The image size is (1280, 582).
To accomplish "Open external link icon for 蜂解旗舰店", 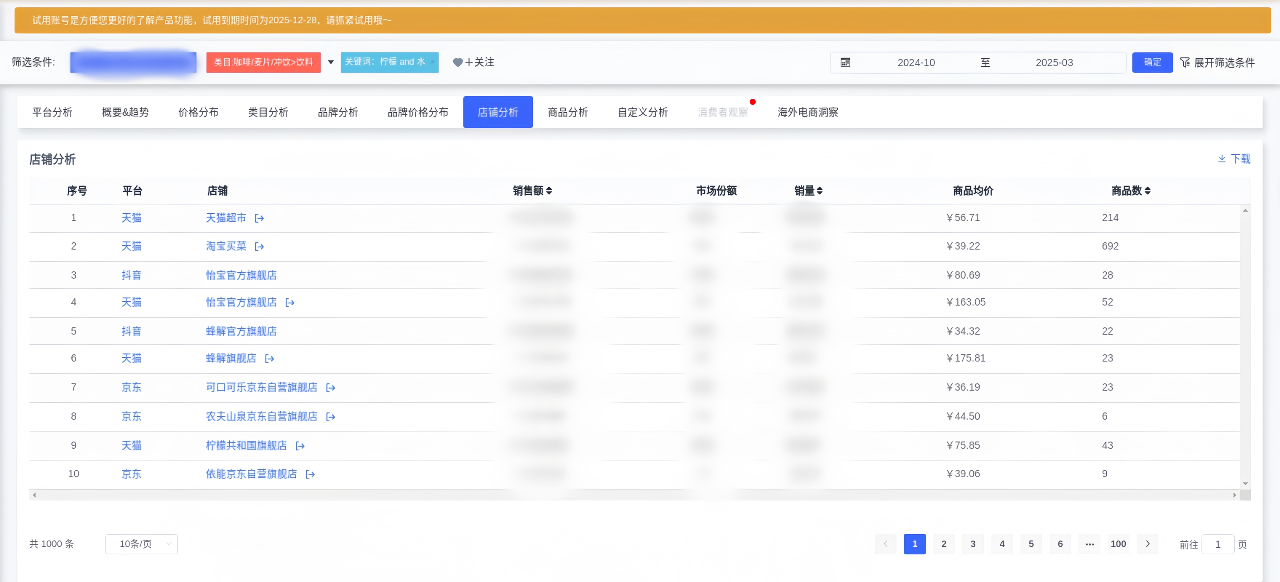I will point(269,358).
